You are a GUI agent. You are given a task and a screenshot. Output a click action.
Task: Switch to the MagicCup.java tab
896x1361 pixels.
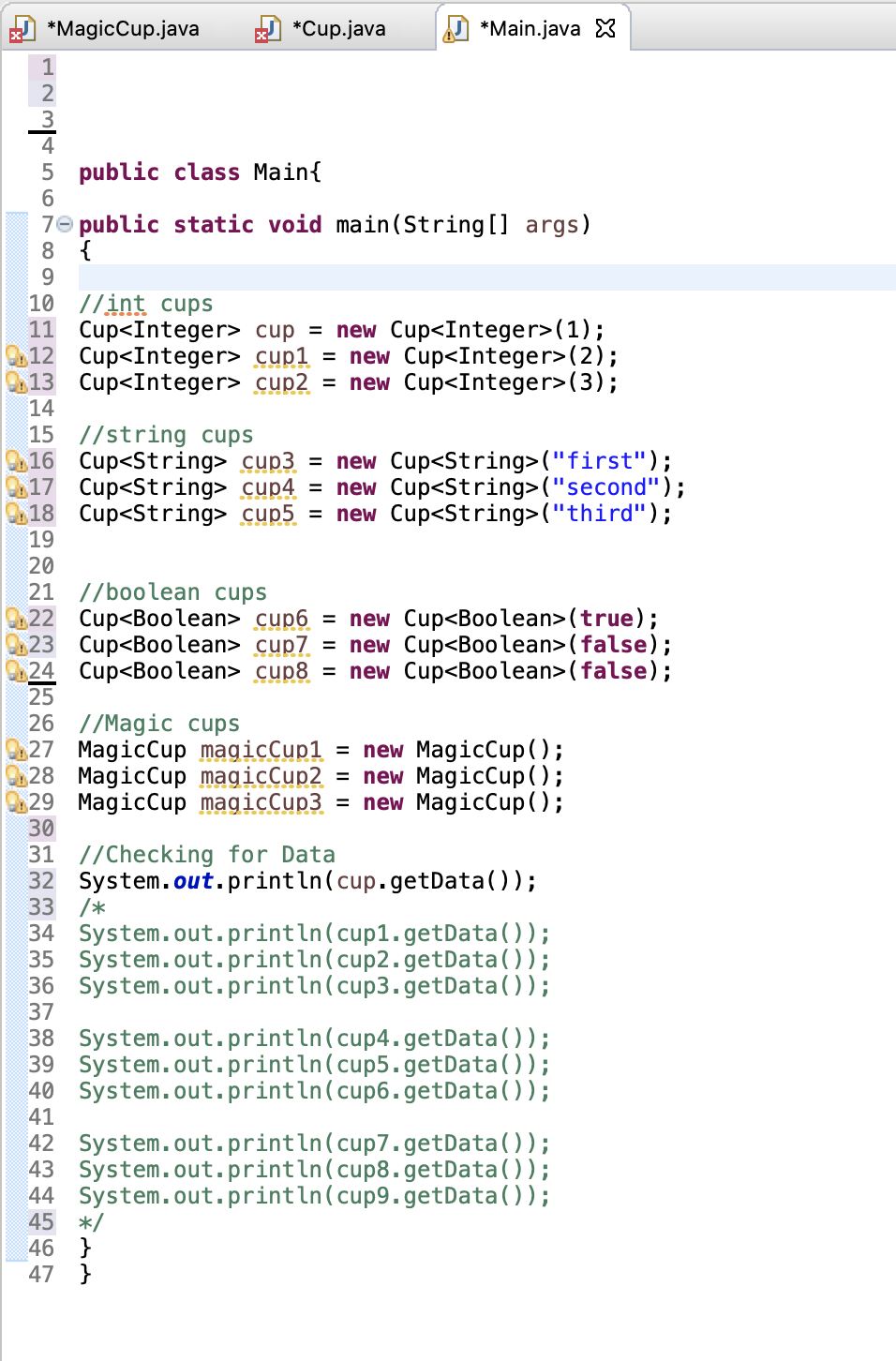click(x=122, y=28)
